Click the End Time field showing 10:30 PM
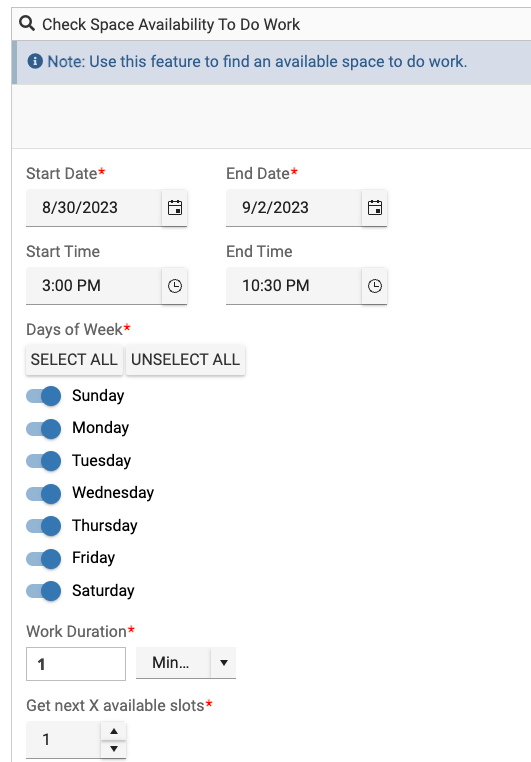531x762 pixels. point(294,286)
